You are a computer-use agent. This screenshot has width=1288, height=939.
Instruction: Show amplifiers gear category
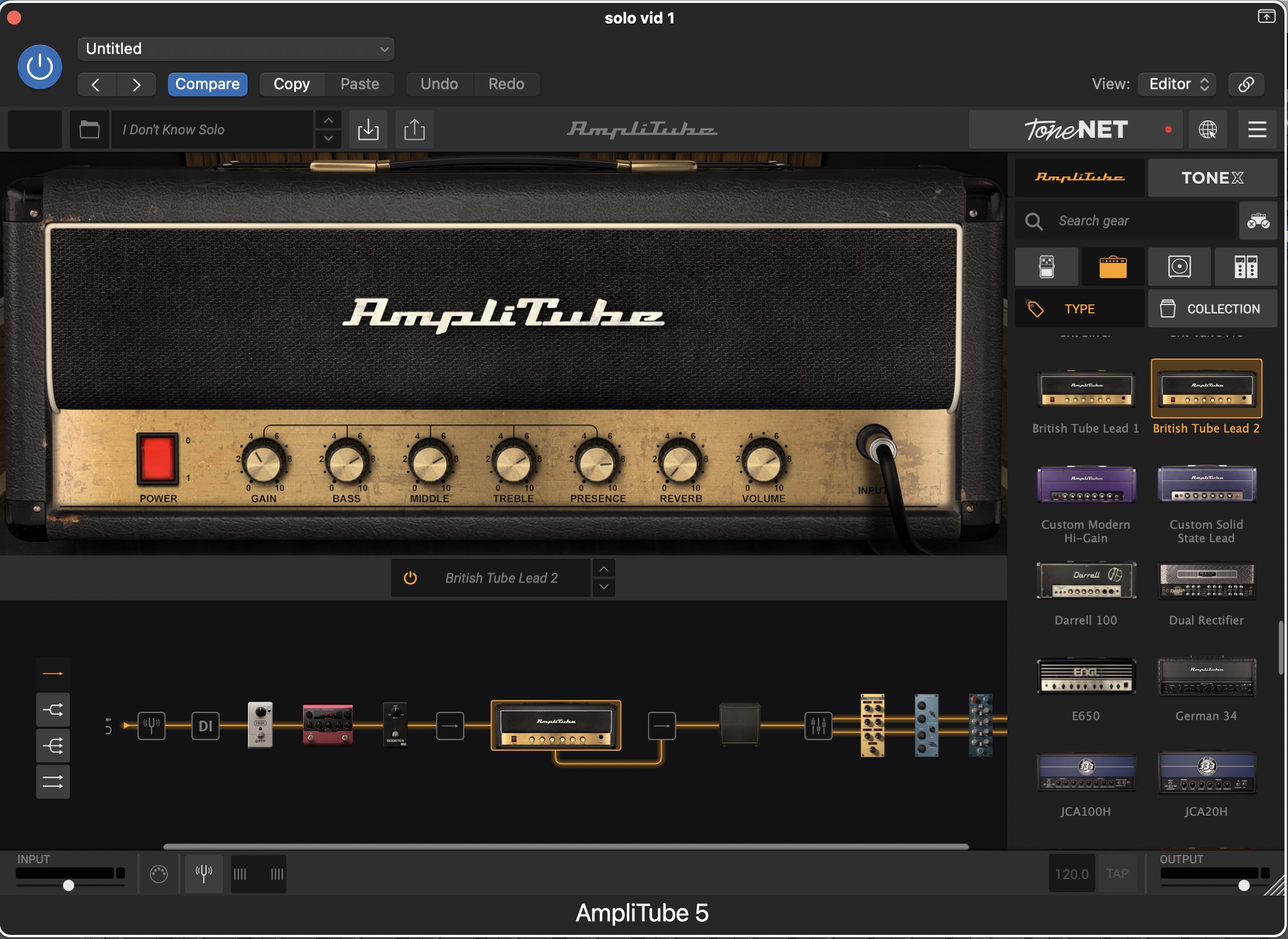(1113, 267)
